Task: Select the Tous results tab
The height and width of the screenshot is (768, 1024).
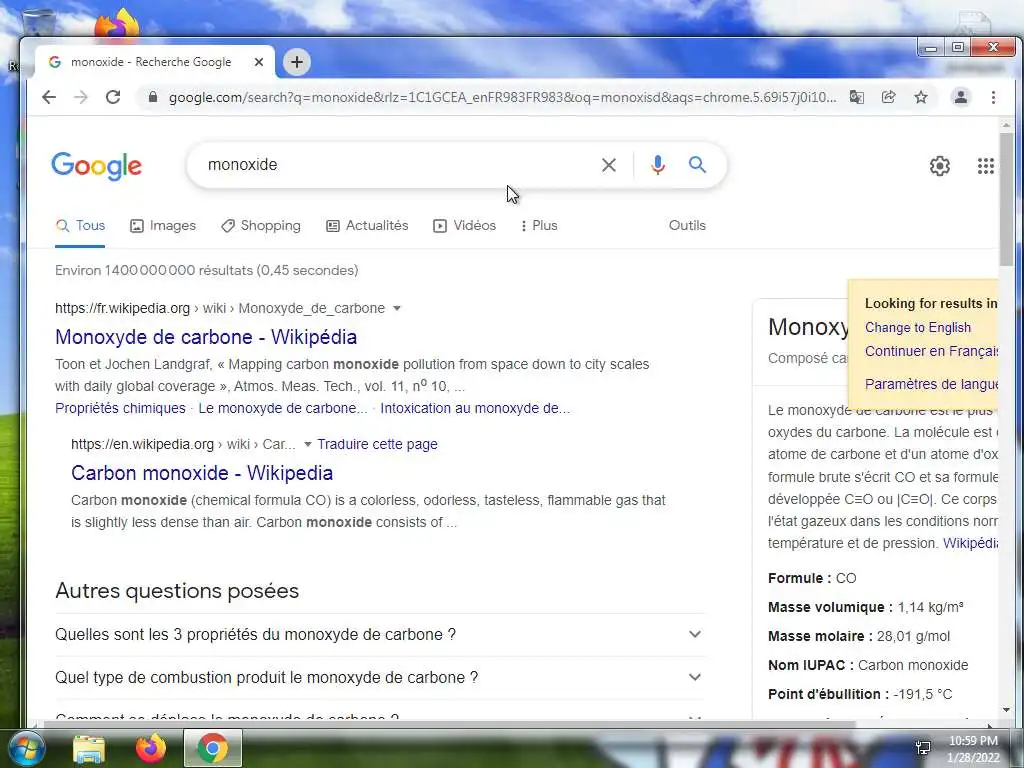Action: pos(80,225)
